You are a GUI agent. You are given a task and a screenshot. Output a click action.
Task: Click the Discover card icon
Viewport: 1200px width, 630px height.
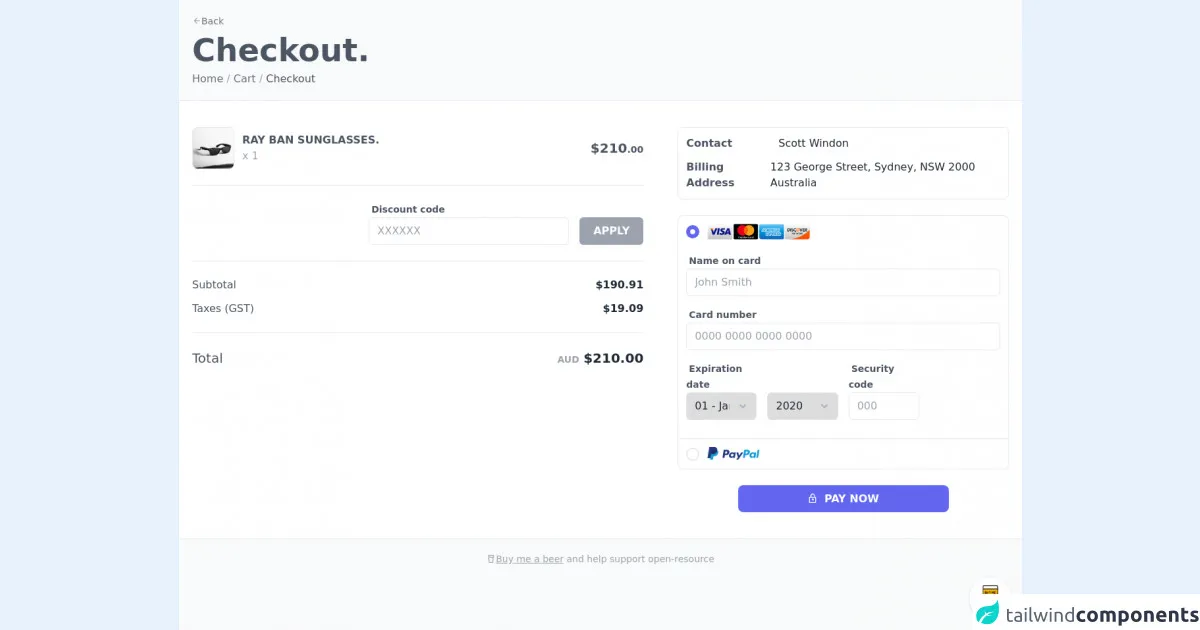(797, 232)
